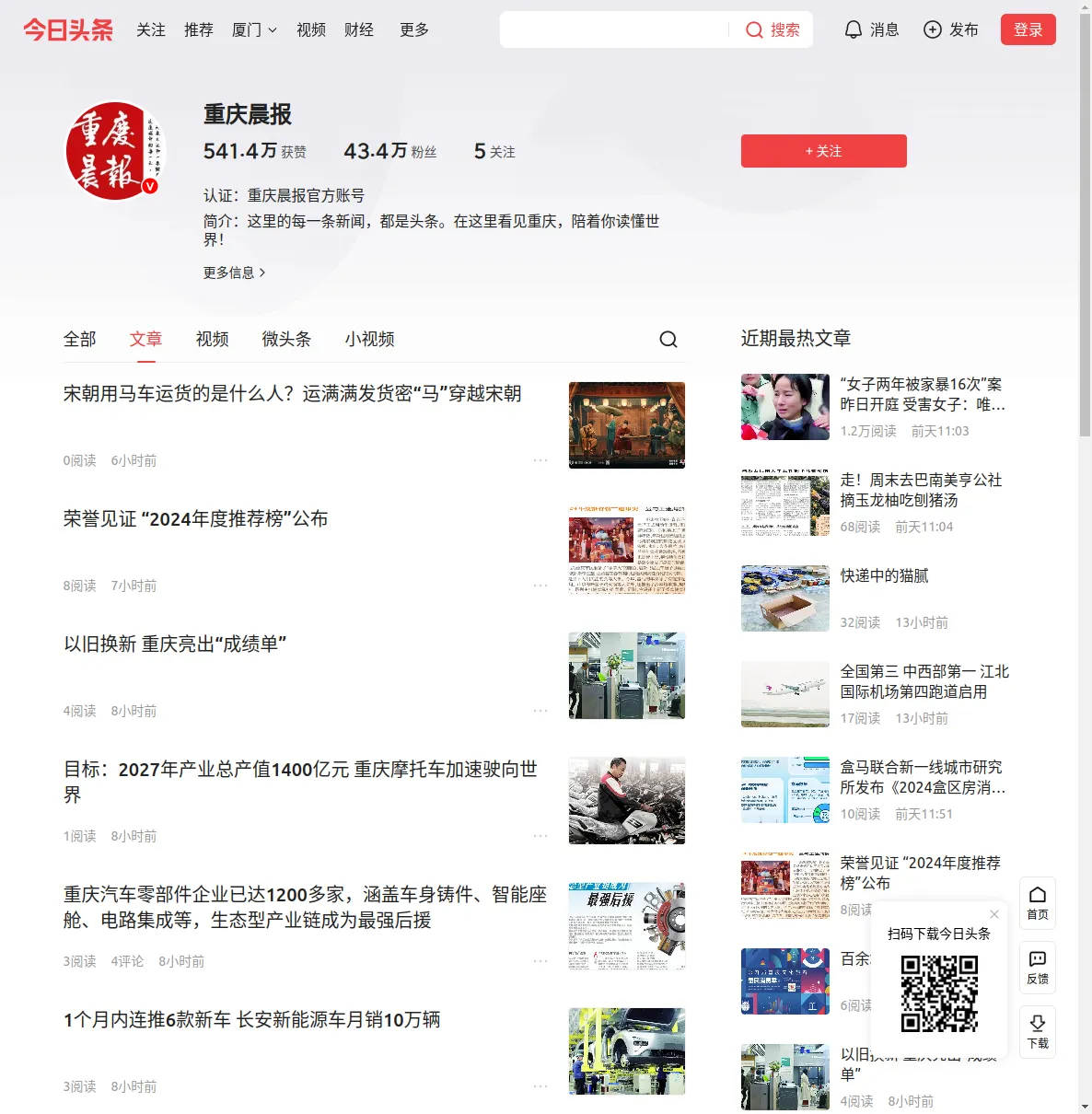Click airplane thumbnail of 江北国际机场 article
Image resolution: width=1092 pixels, height=1114 pixels.
785,694
